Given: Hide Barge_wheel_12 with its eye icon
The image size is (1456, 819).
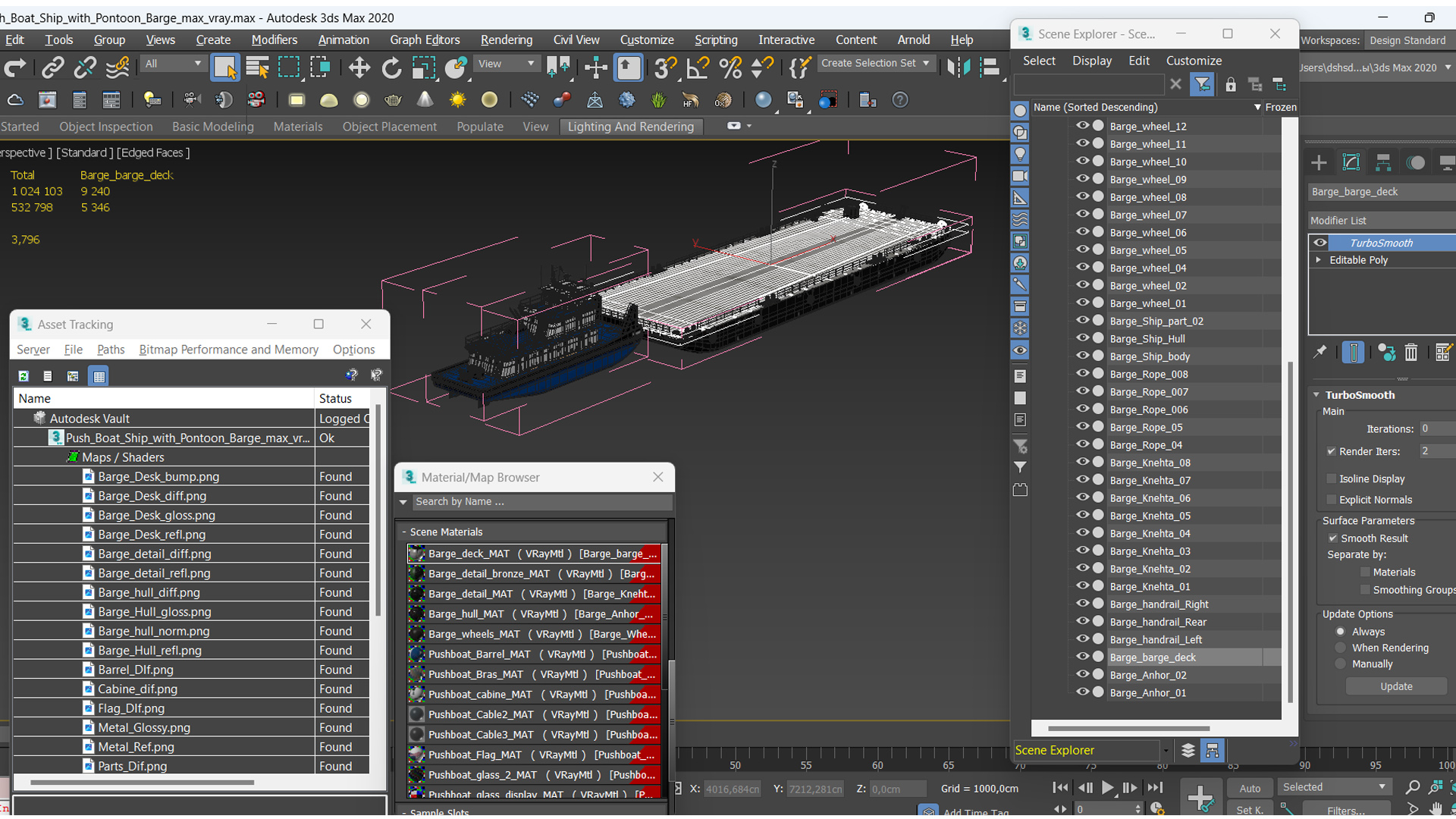Looking at the screenshot, I should coord(1082,126).
